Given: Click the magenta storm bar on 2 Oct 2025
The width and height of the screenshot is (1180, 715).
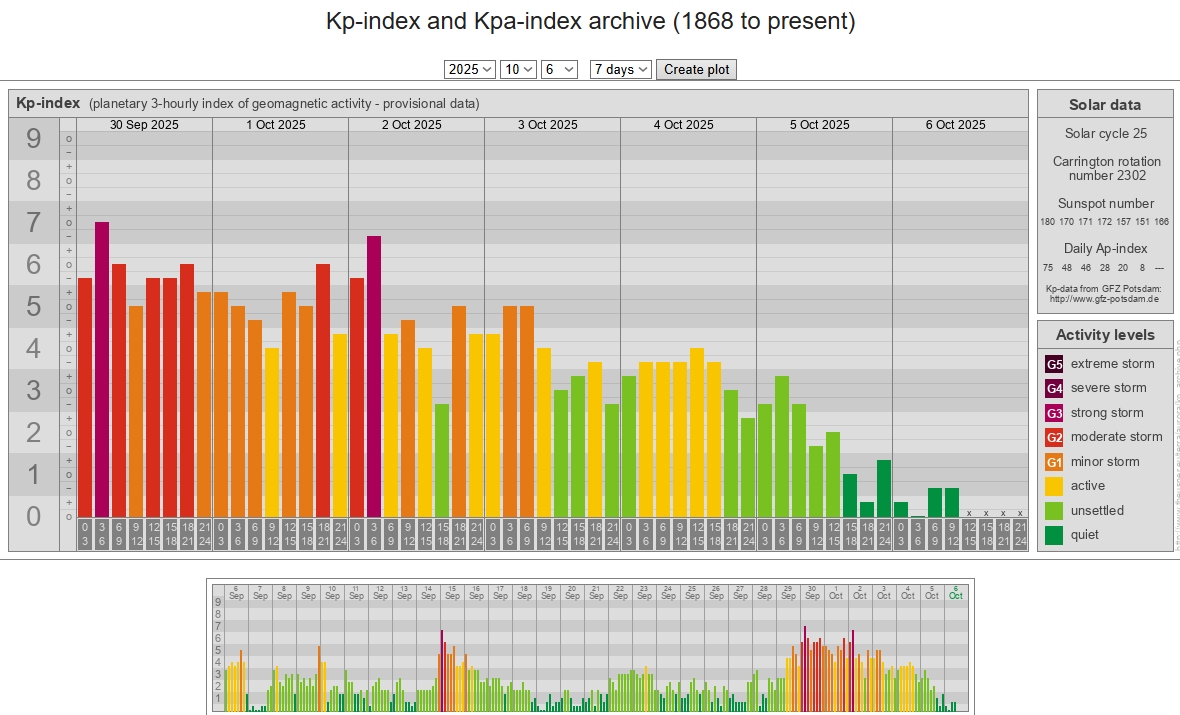Looking at the screenshot, I should click(x=374, y=375).
